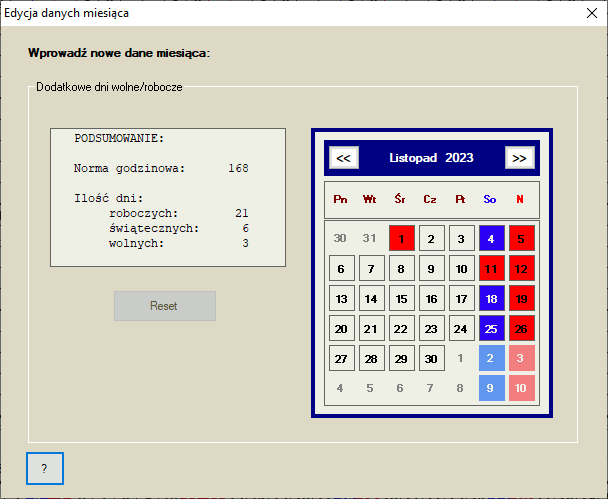The height and width of the screenshot is (499, 608).
Task: Go to previous month with << button
Action: click(x=343, y=158)
